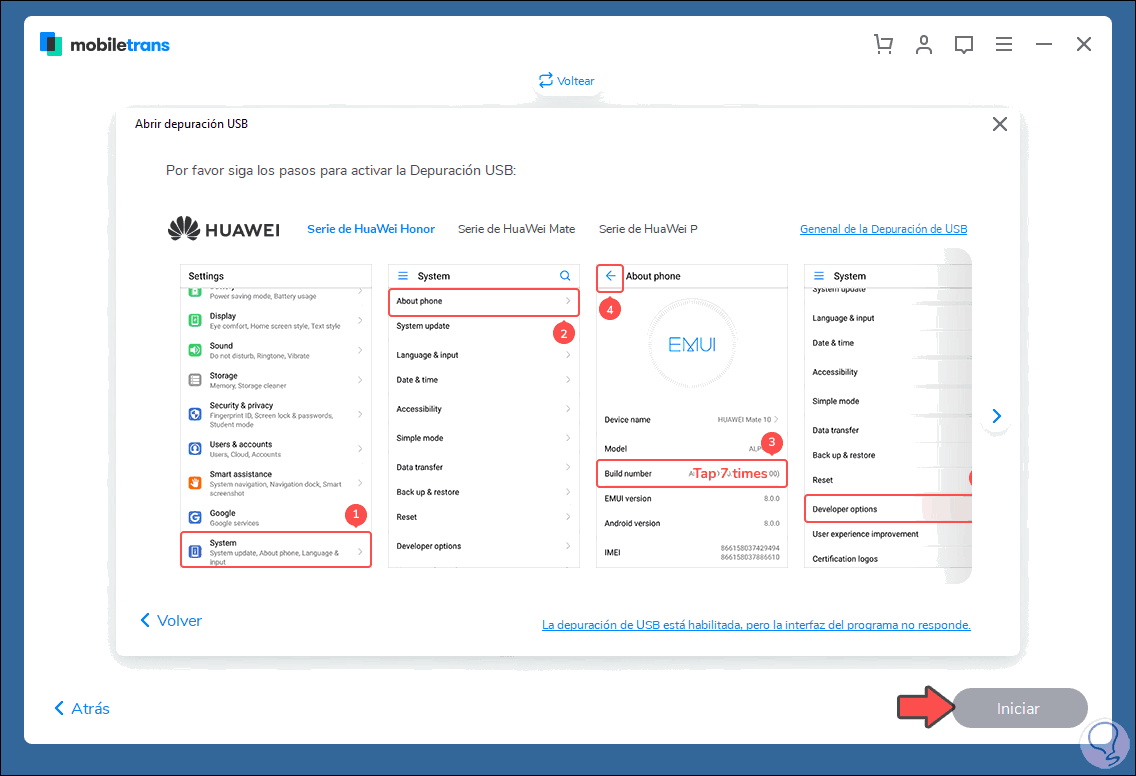Select Serie de HuaWei Mate tab
Screen dimensions: 1136x776
[517, 229]
